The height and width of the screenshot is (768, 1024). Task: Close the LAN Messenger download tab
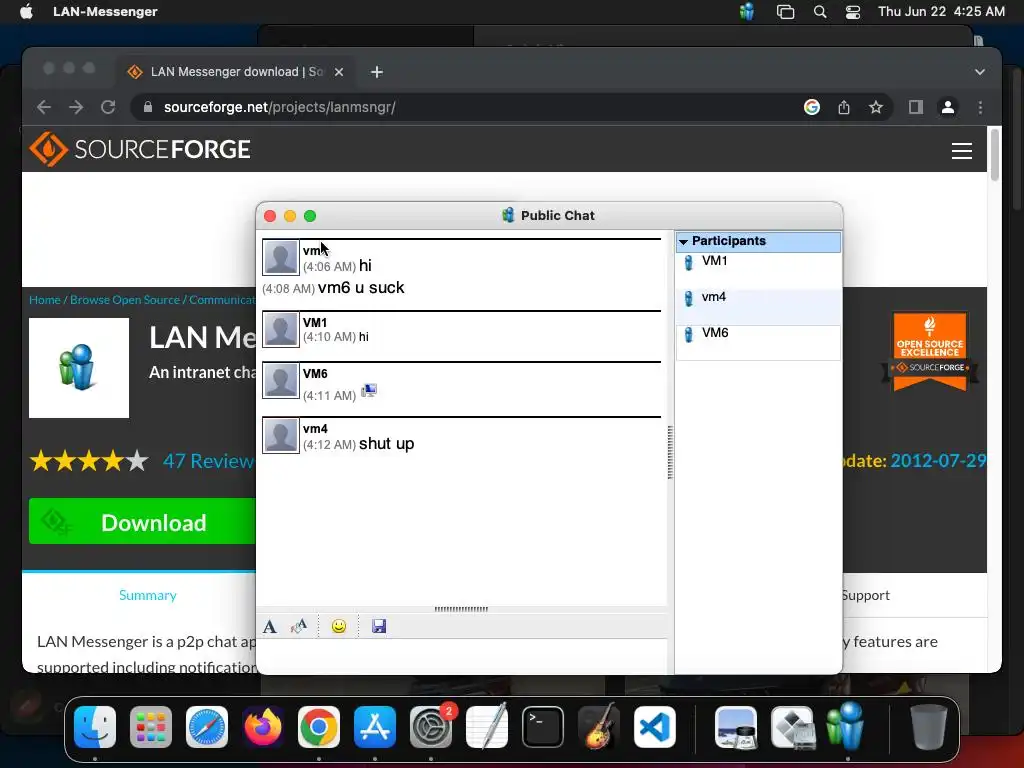tap(339, 72)
